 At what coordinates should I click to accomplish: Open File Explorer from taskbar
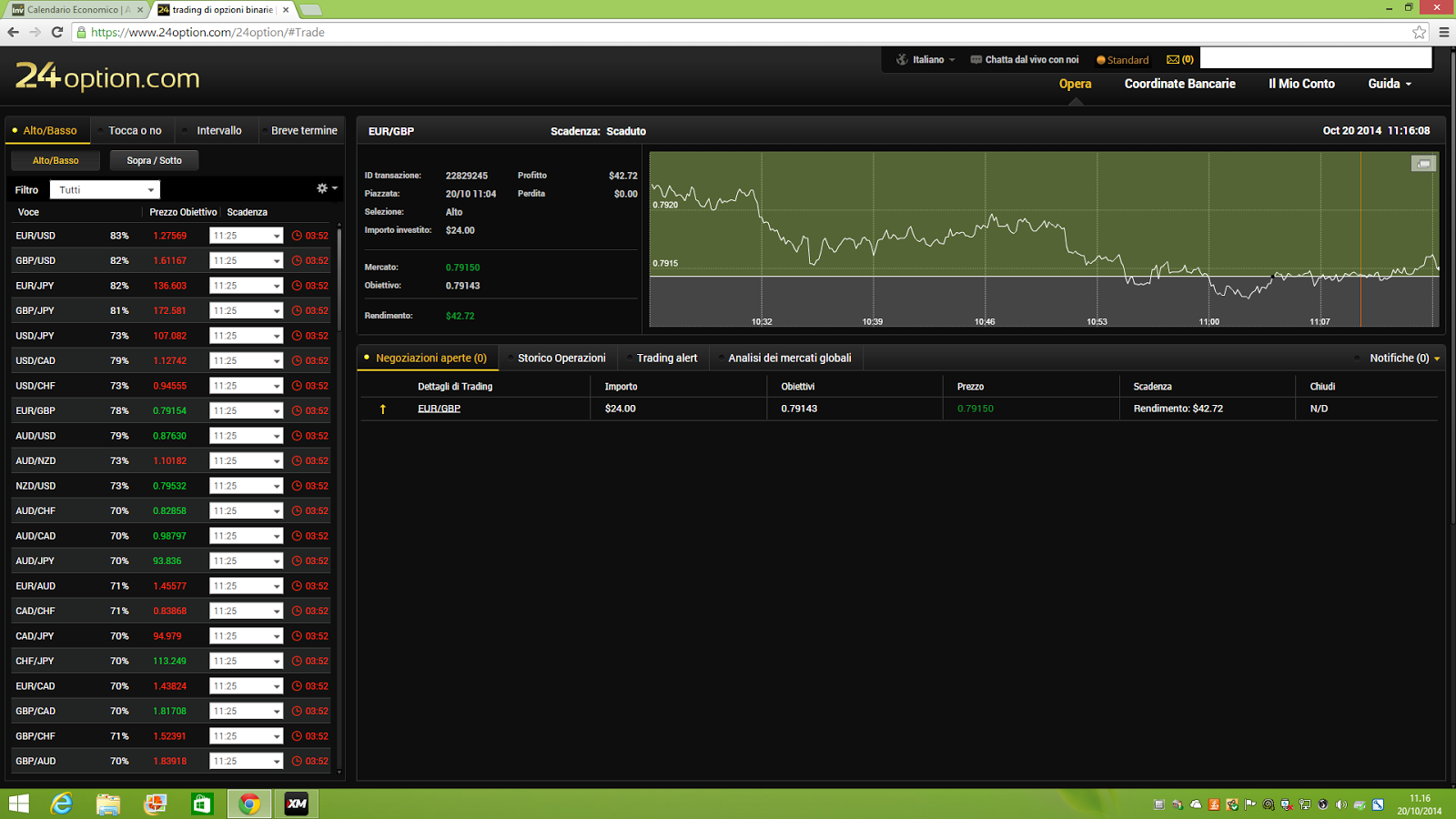(x=108, y=804)
